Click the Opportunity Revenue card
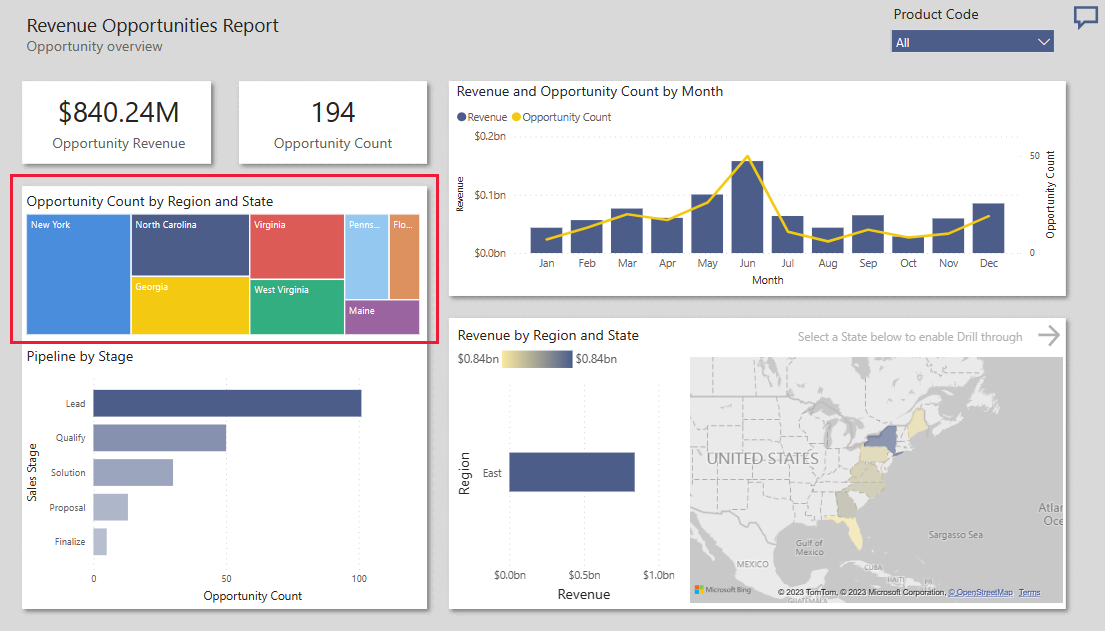This screenshot has height=631, width=1105. [x=116, y=121]
